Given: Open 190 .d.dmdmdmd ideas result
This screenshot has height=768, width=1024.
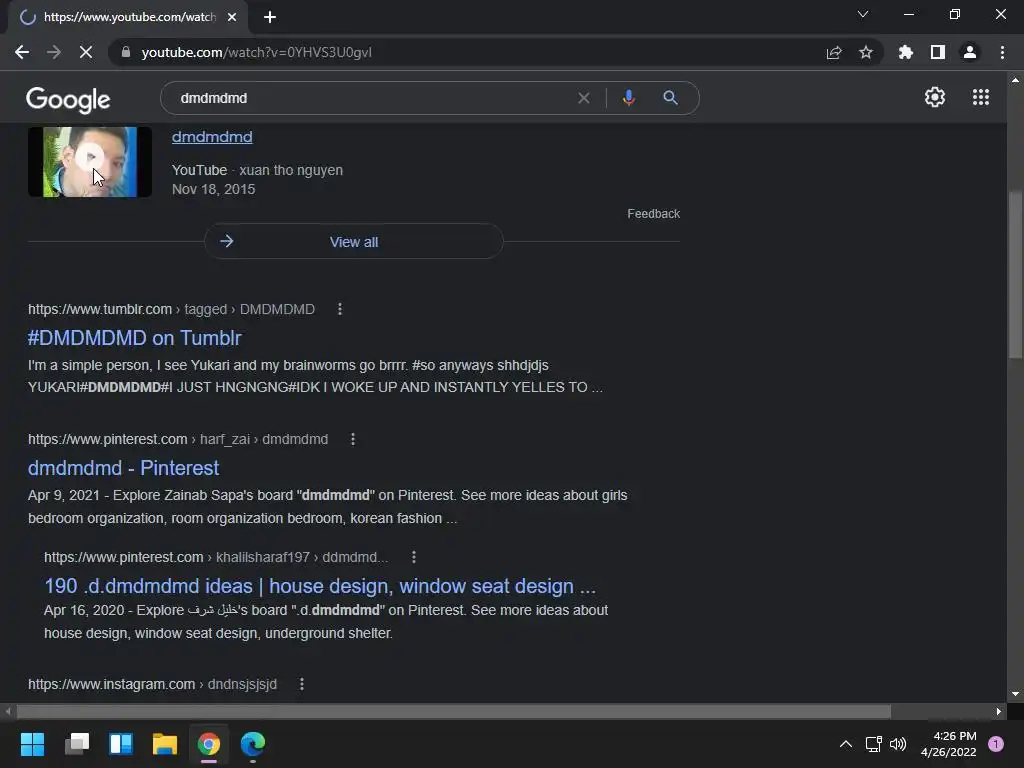Looking at the screenshot, I should 320,586.
